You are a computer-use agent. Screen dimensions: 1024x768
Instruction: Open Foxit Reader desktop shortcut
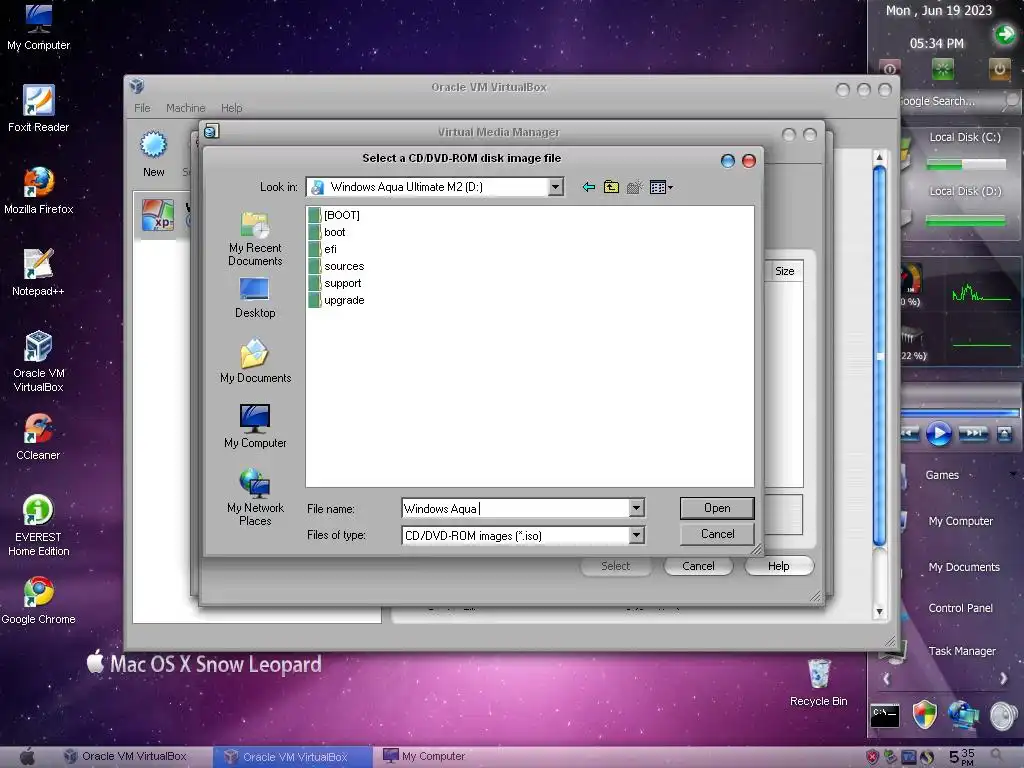pyautogui.click(x=39, y=108)
